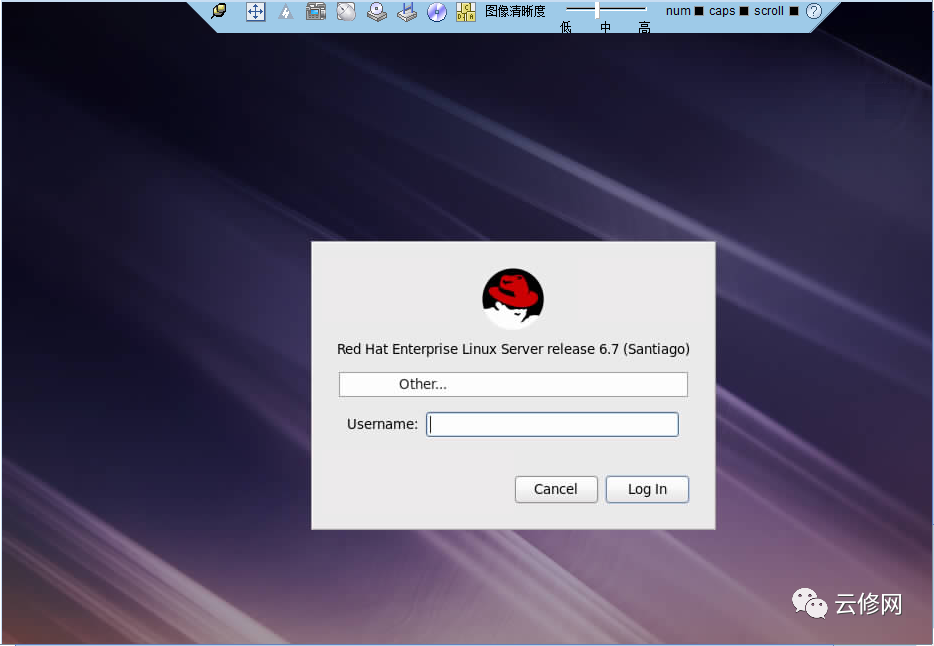
Task: Open the virtual CD drive icon
Action: click(376, 11)
